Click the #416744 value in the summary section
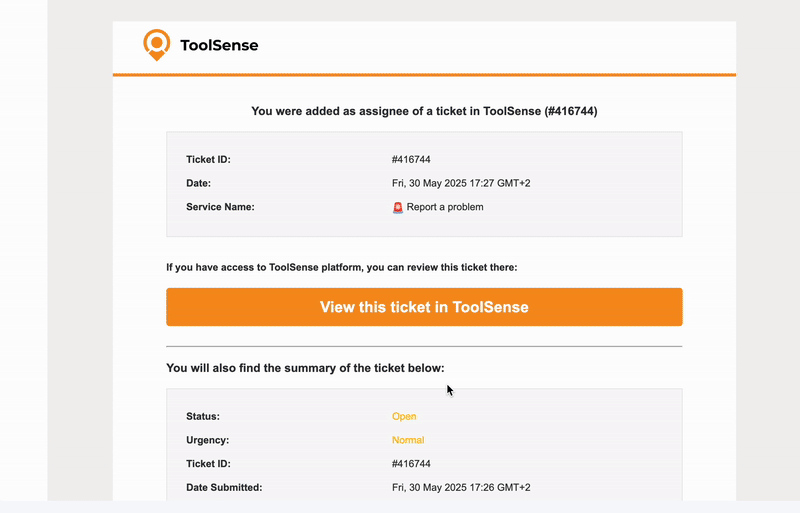Screen dimensions: 800x513 tap(411, 464)
